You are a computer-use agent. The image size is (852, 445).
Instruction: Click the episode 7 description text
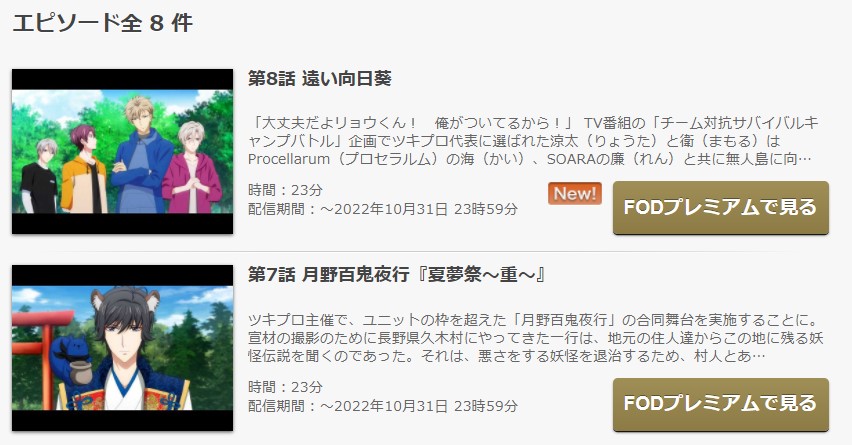[535, 338]
